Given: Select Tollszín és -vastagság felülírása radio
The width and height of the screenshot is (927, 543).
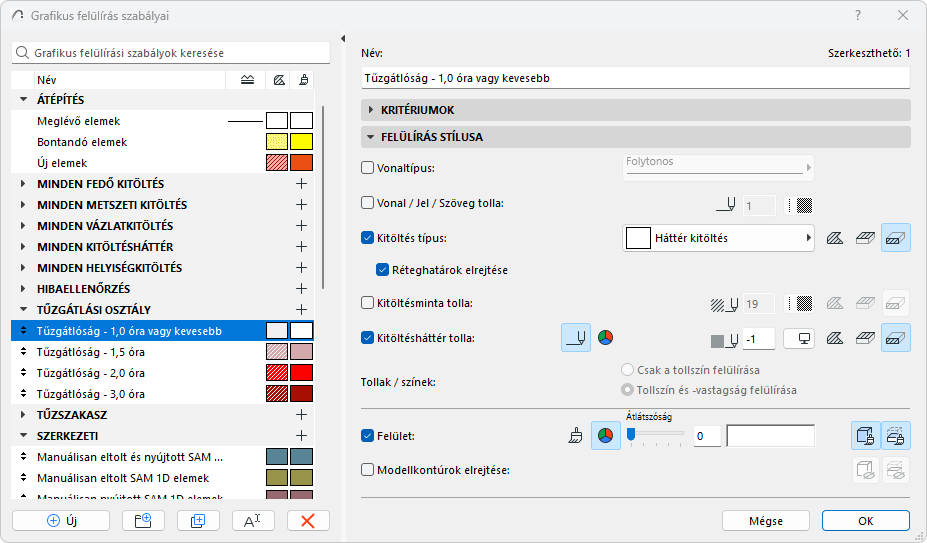Looking at the screenshot, I should pos(627,390).
